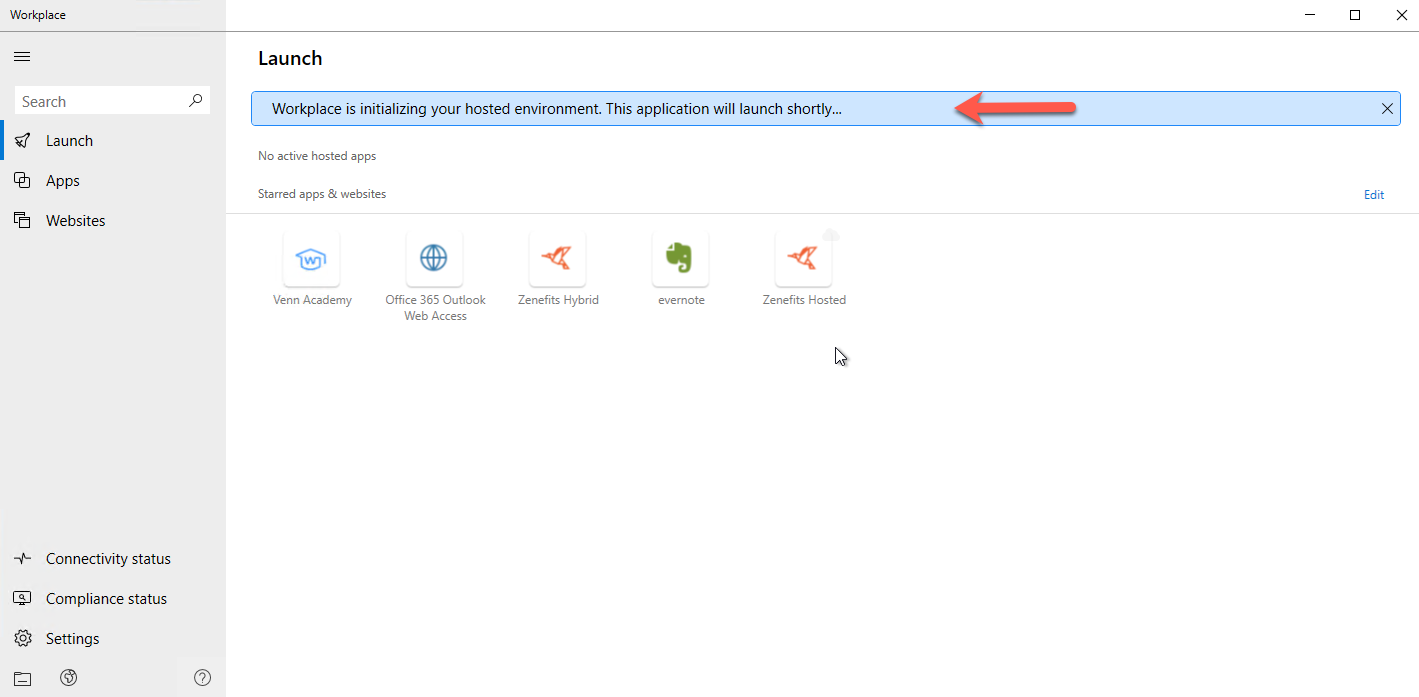Open the Launch section in sidebar
Image resolution: width=1419 pixels, height=697 pixels.
coord(69,141)
